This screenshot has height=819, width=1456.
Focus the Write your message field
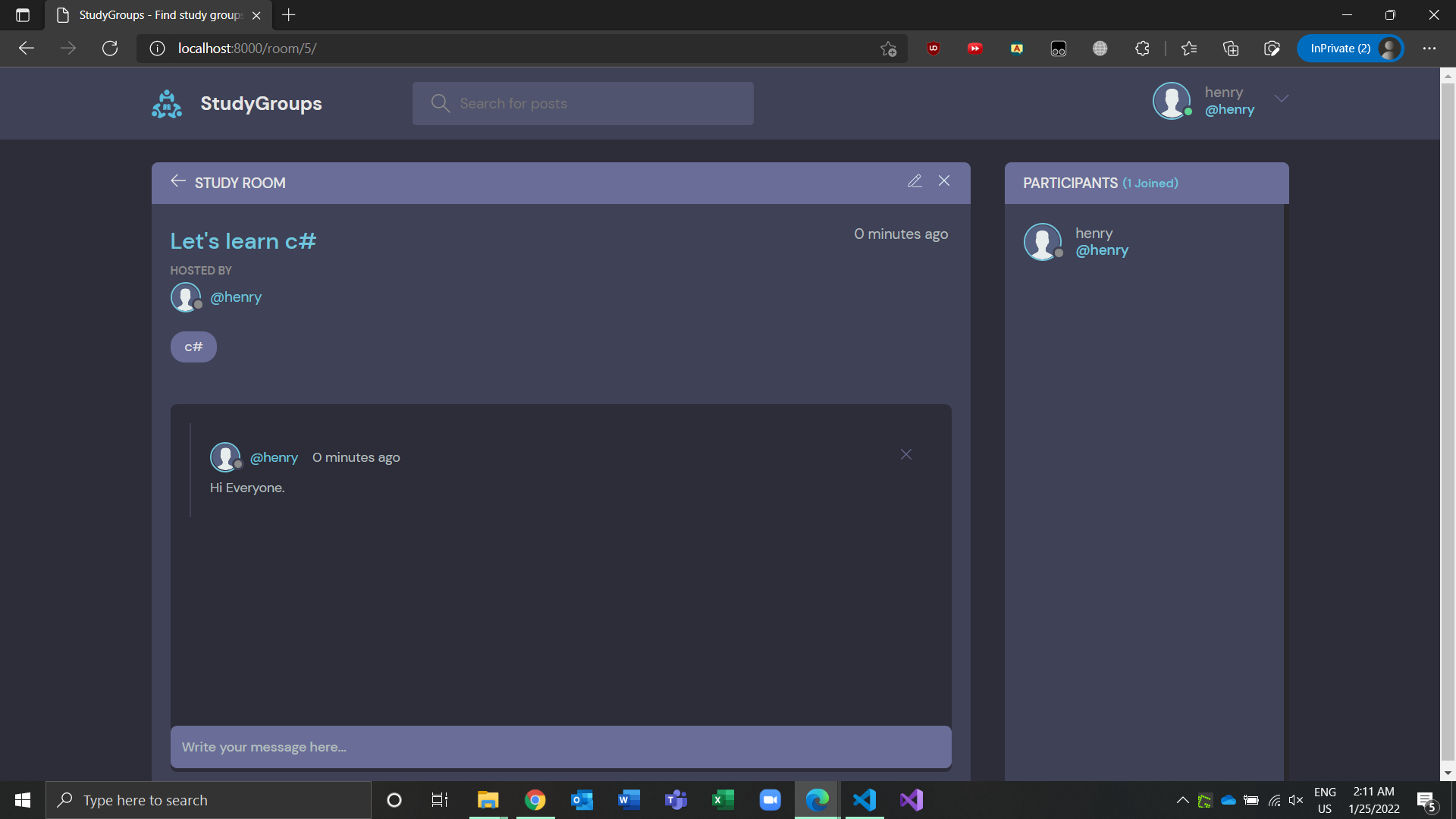[x=560, y=747]
